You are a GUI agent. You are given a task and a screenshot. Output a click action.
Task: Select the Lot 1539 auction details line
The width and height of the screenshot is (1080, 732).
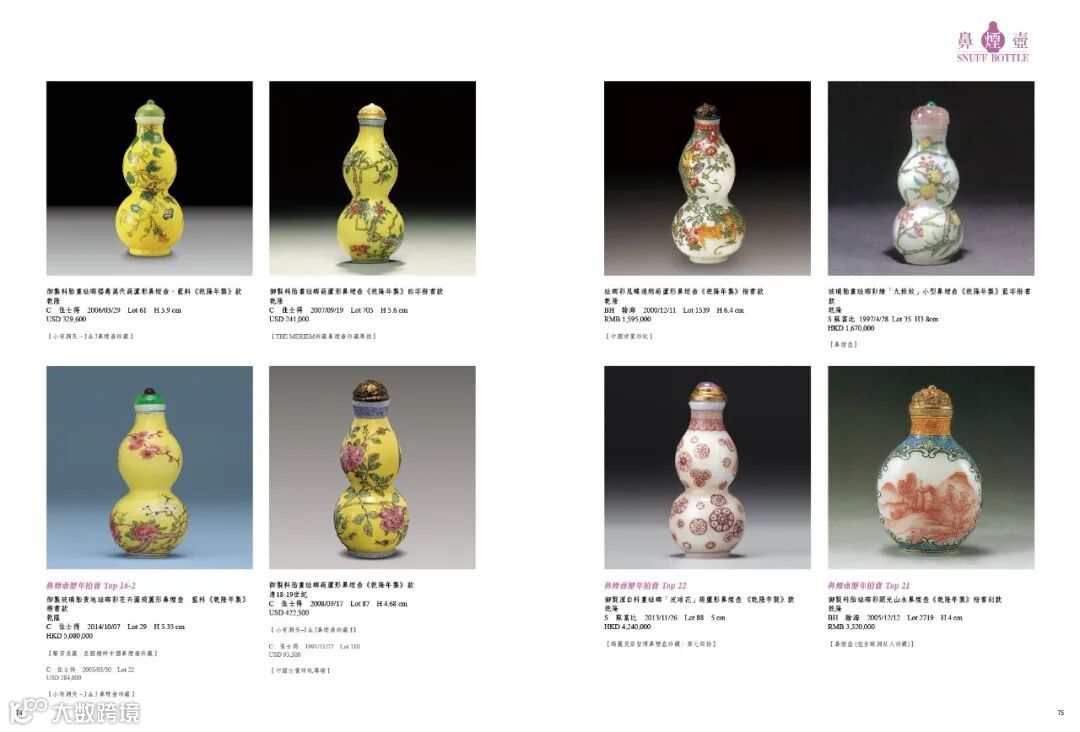(674, 311)
